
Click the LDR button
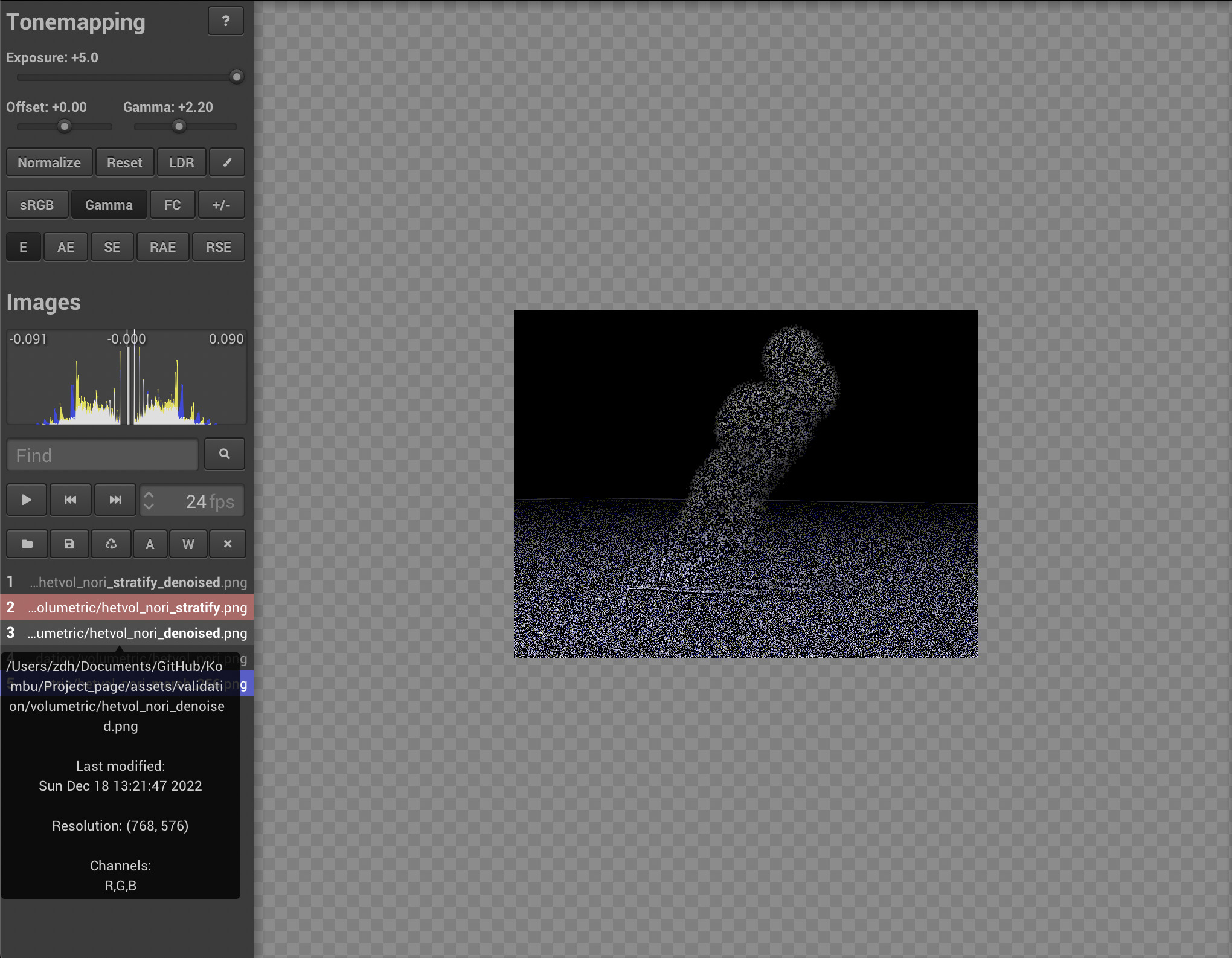(x=181, y=162)
